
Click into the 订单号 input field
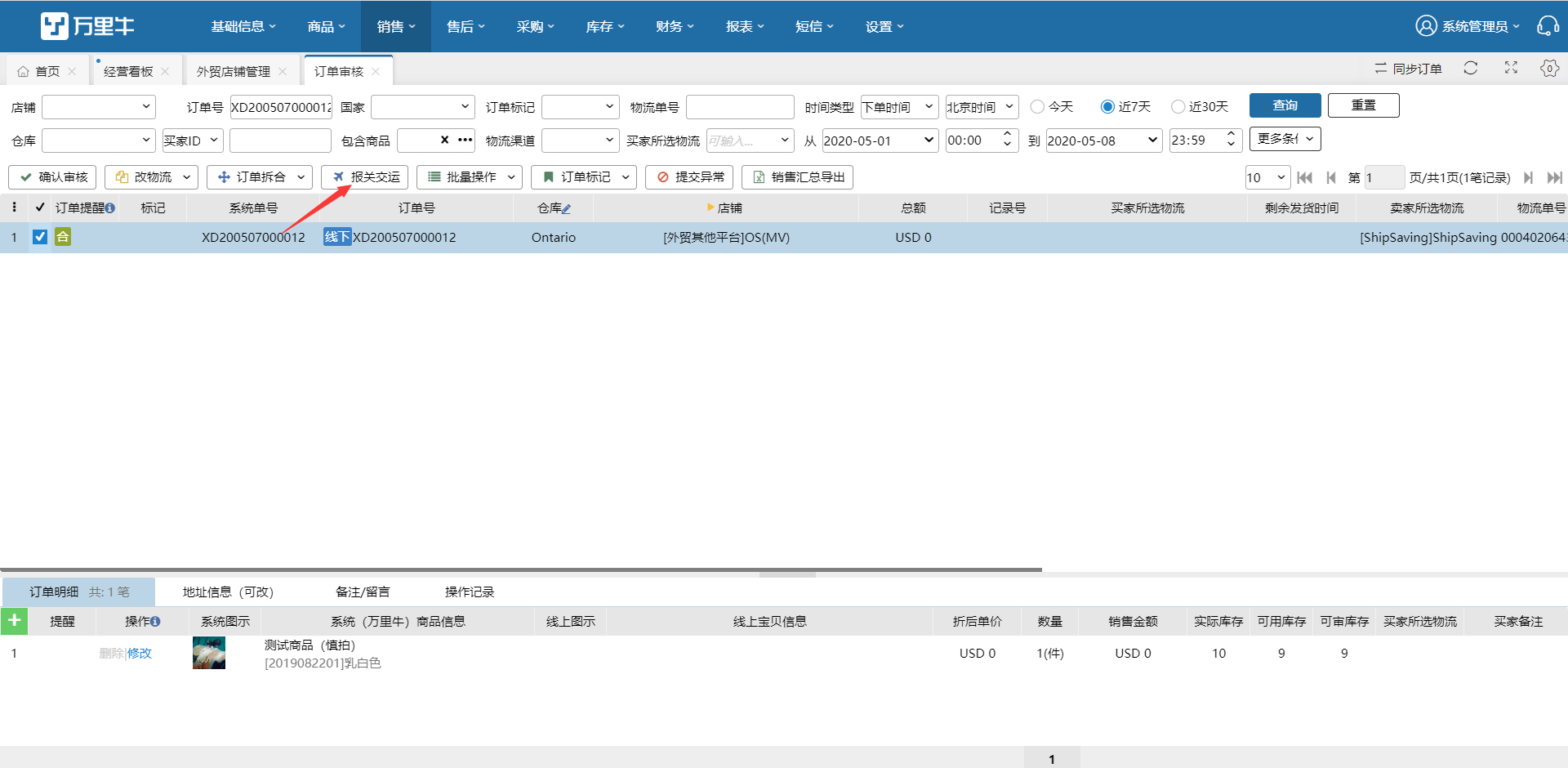281,107
